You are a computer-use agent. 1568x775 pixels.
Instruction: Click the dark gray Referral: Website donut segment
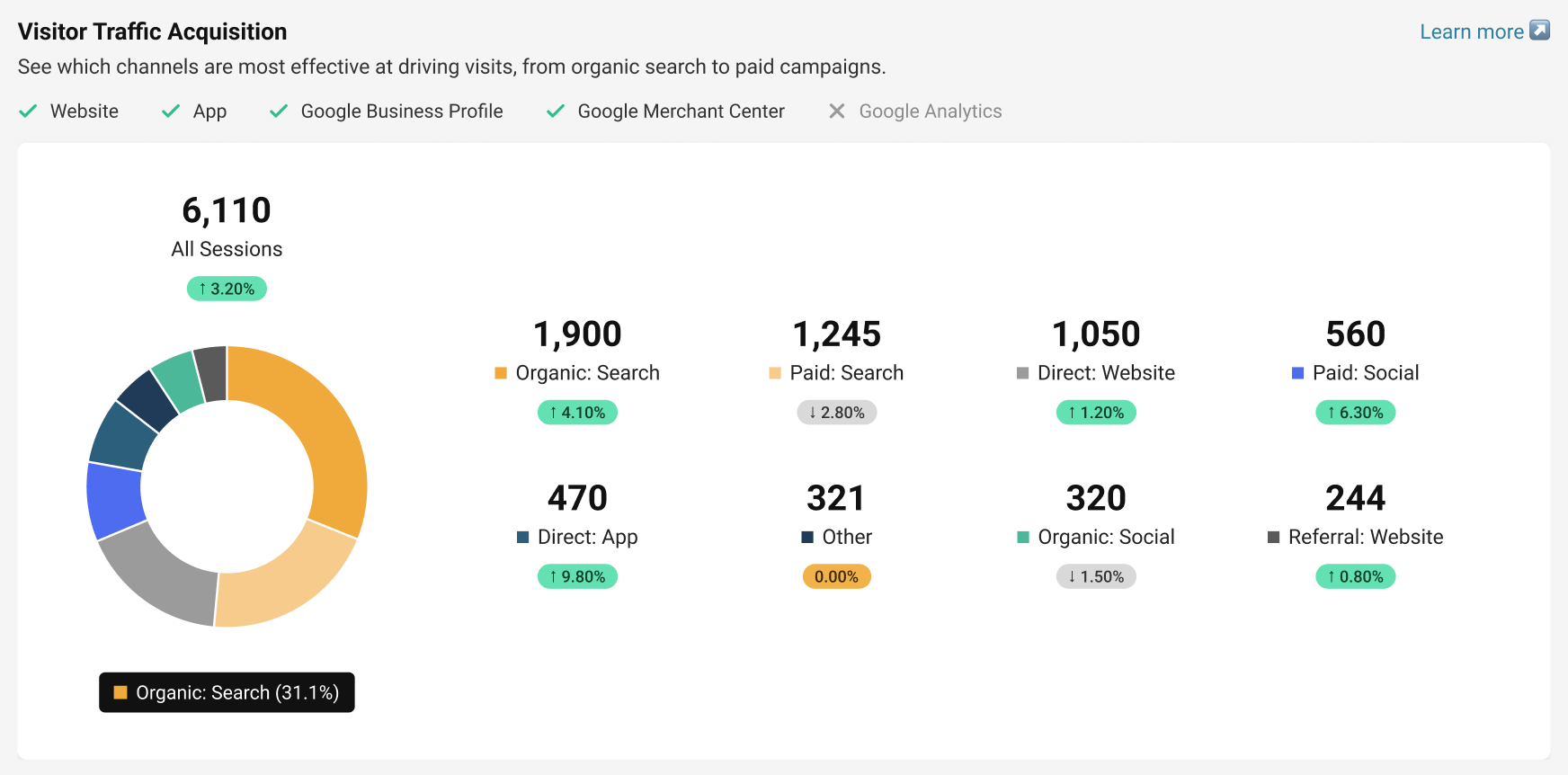point(212,372)
